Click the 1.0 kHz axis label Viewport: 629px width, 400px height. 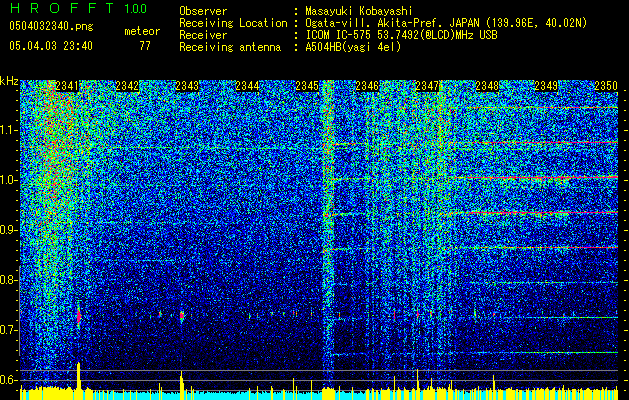coord(9,180)
